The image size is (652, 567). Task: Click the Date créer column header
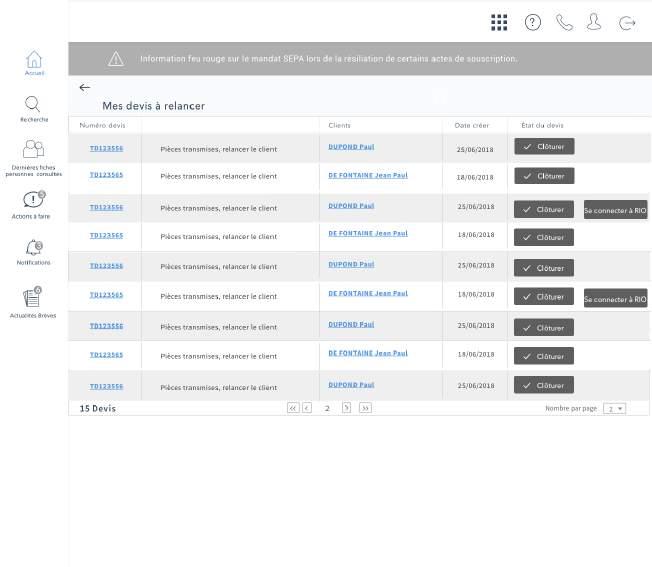pos(472,125)
